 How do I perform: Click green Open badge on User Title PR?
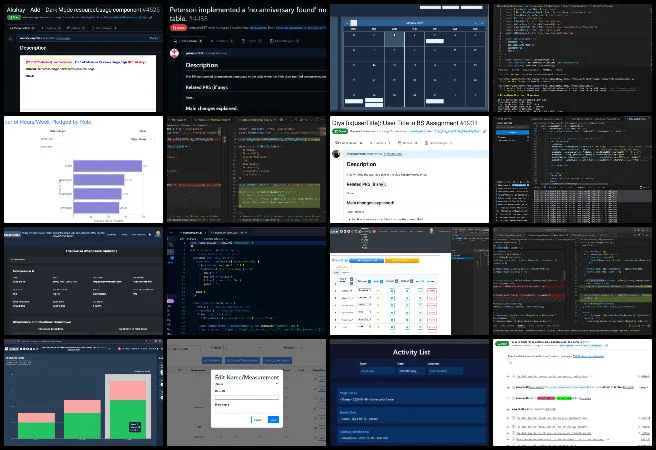click(340, 131)
